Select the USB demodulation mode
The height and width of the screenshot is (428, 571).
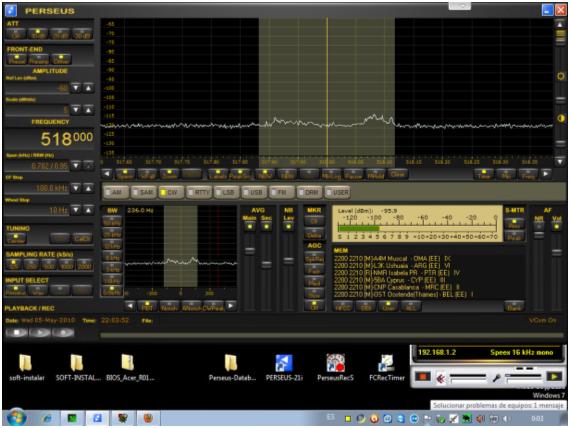[x=253, y=192]
